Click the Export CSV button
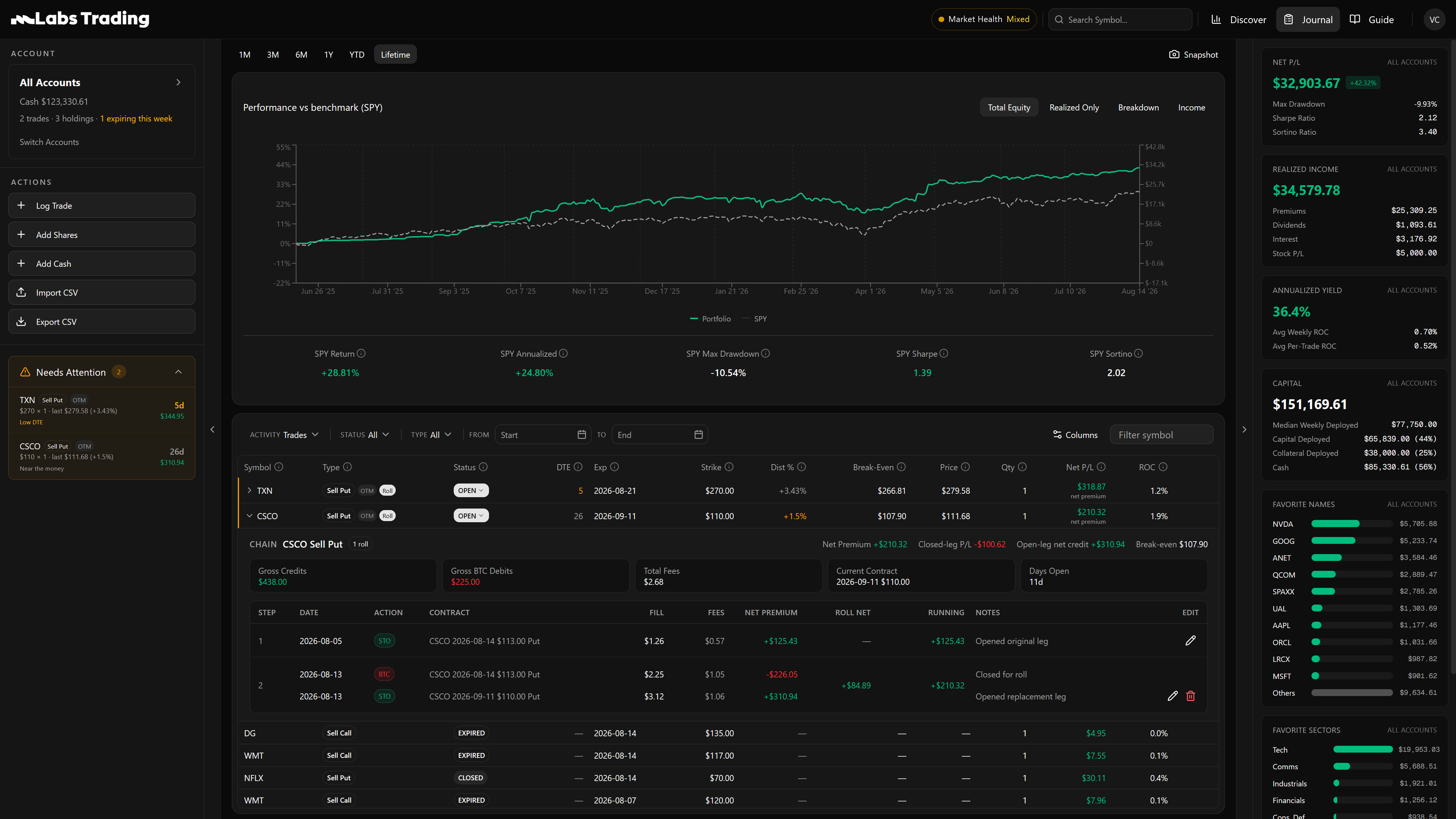The width and height of the screenshot is (1456, 819). [x=102, y=321]
